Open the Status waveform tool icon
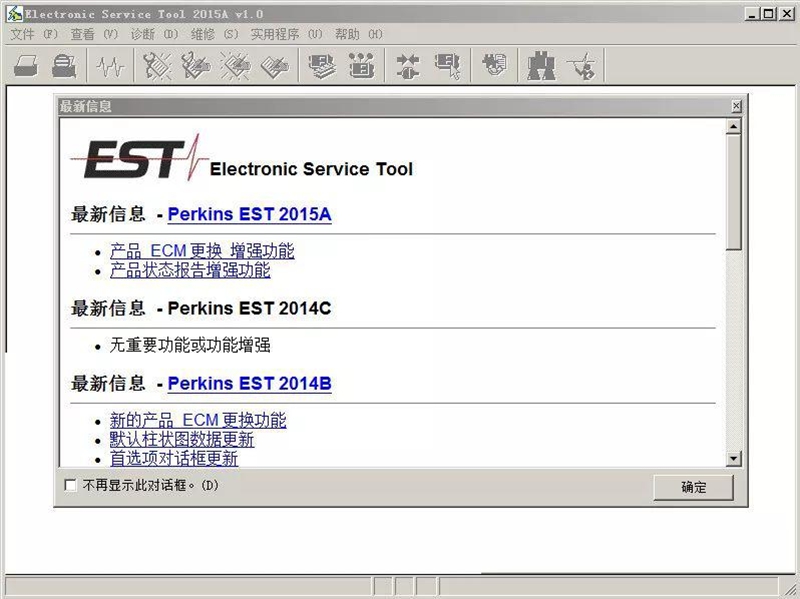This screenshot has height=599, width=800. [x=111, y=66]
